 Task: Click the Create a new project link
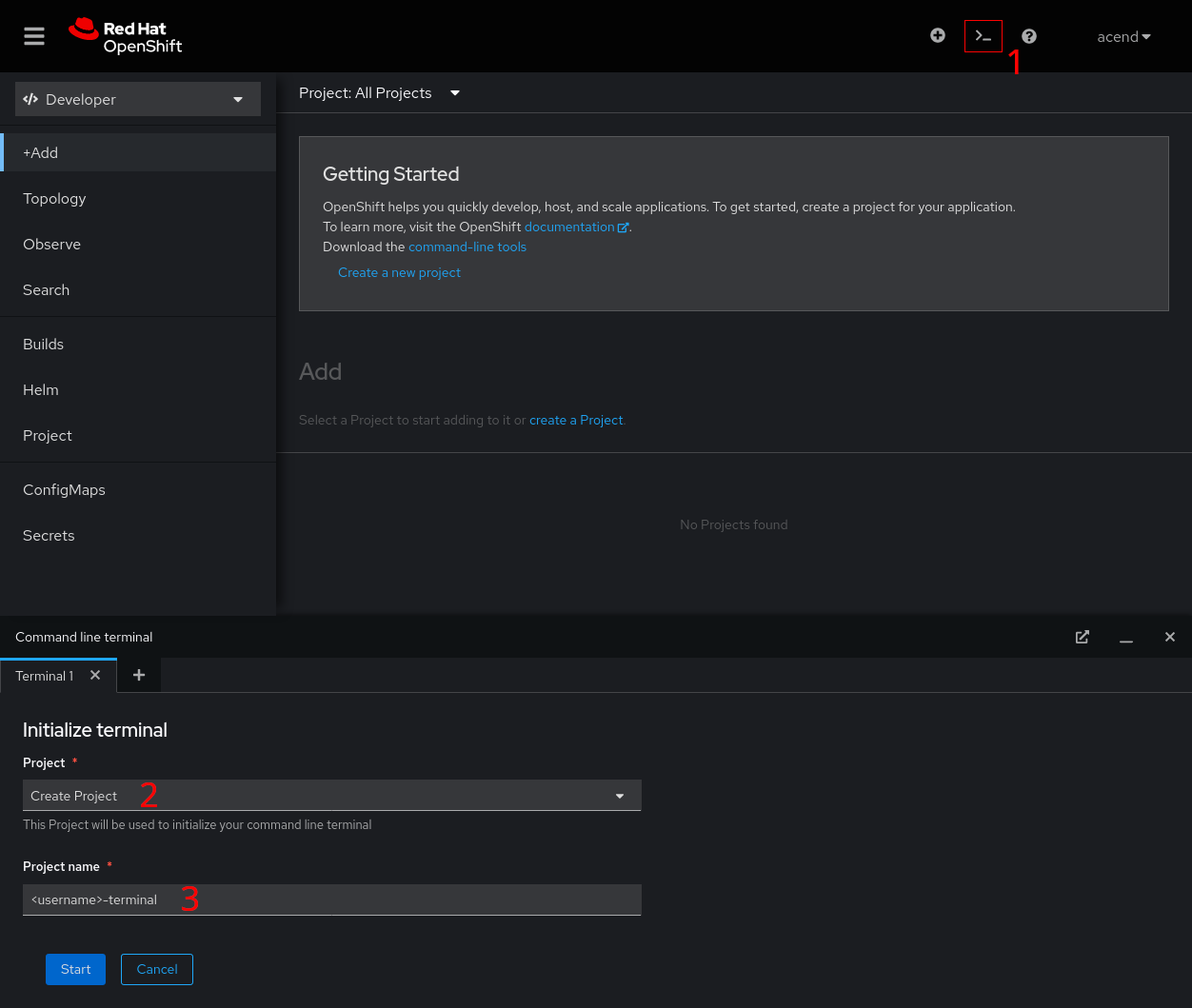click(x=399, y=272)
